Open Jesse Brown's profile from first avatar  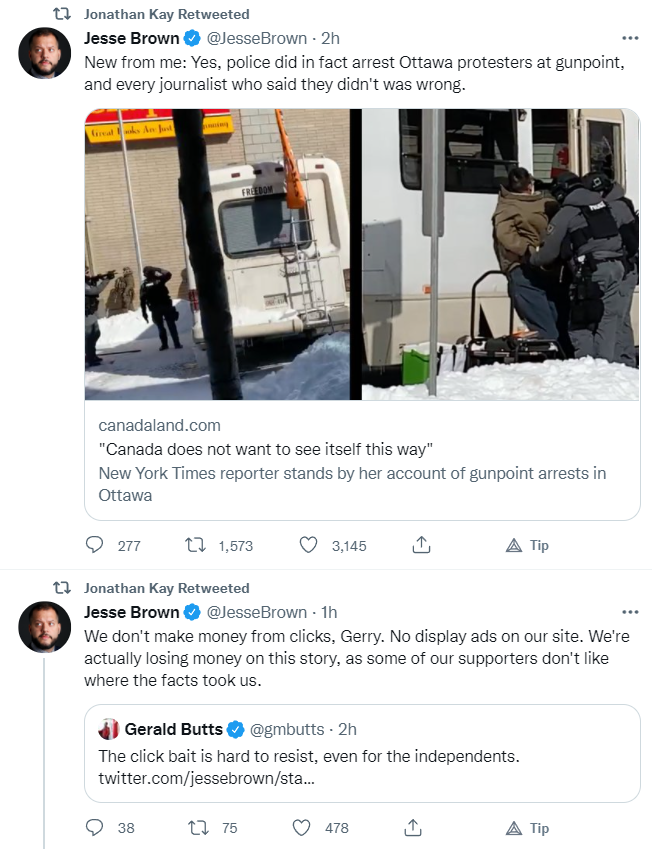coord(45,53)
